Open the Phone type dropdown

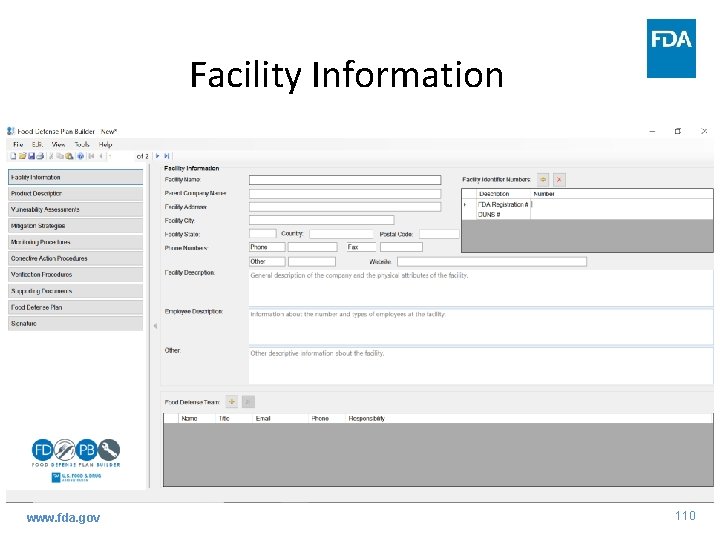tap(267, 247)
